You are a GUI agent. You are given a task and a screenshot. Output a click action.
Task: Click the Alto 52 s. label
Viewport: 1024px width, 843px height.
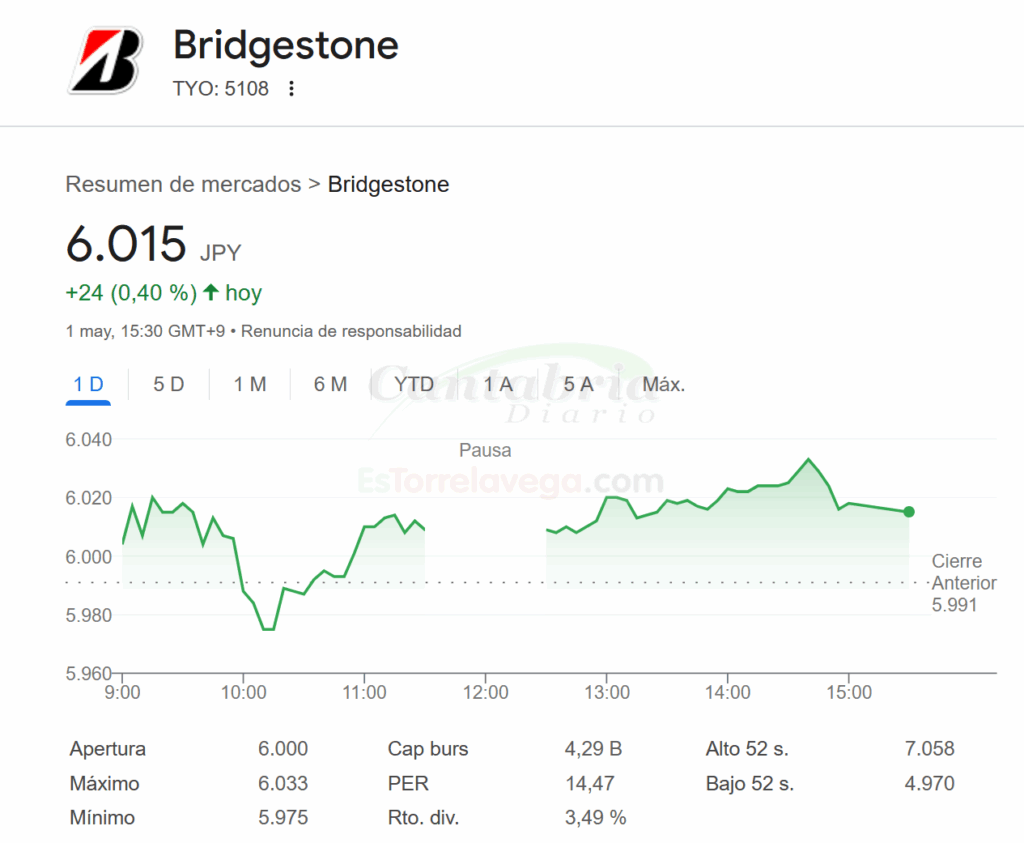[747, 748]
